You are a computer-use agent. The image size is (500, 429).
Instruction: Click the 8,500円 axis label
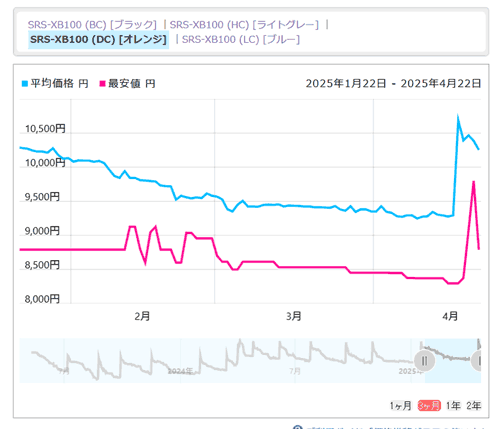point(42,265)
